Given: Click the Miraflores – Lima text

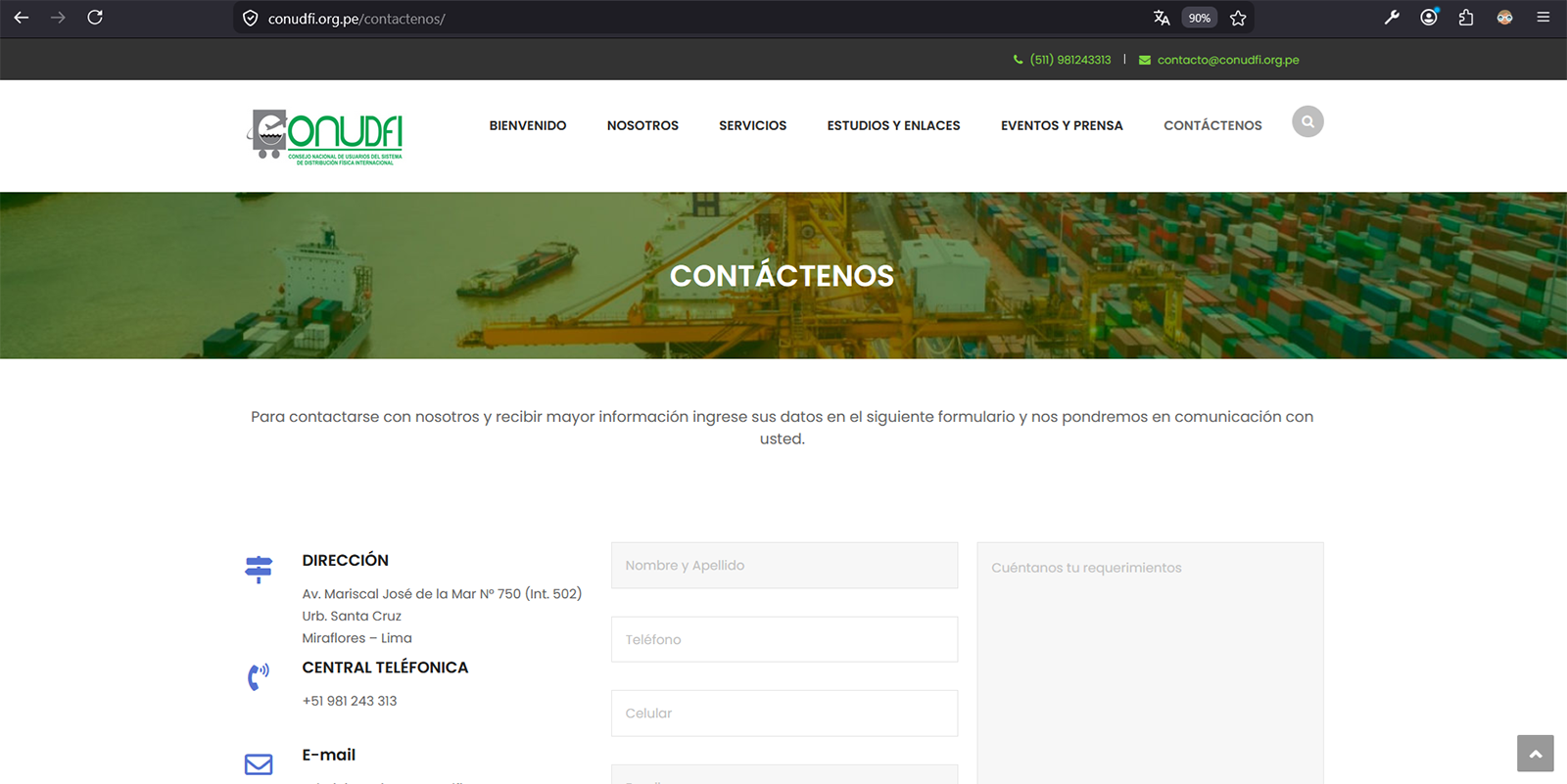Looking at the screenshot, I should click(356, 638).
